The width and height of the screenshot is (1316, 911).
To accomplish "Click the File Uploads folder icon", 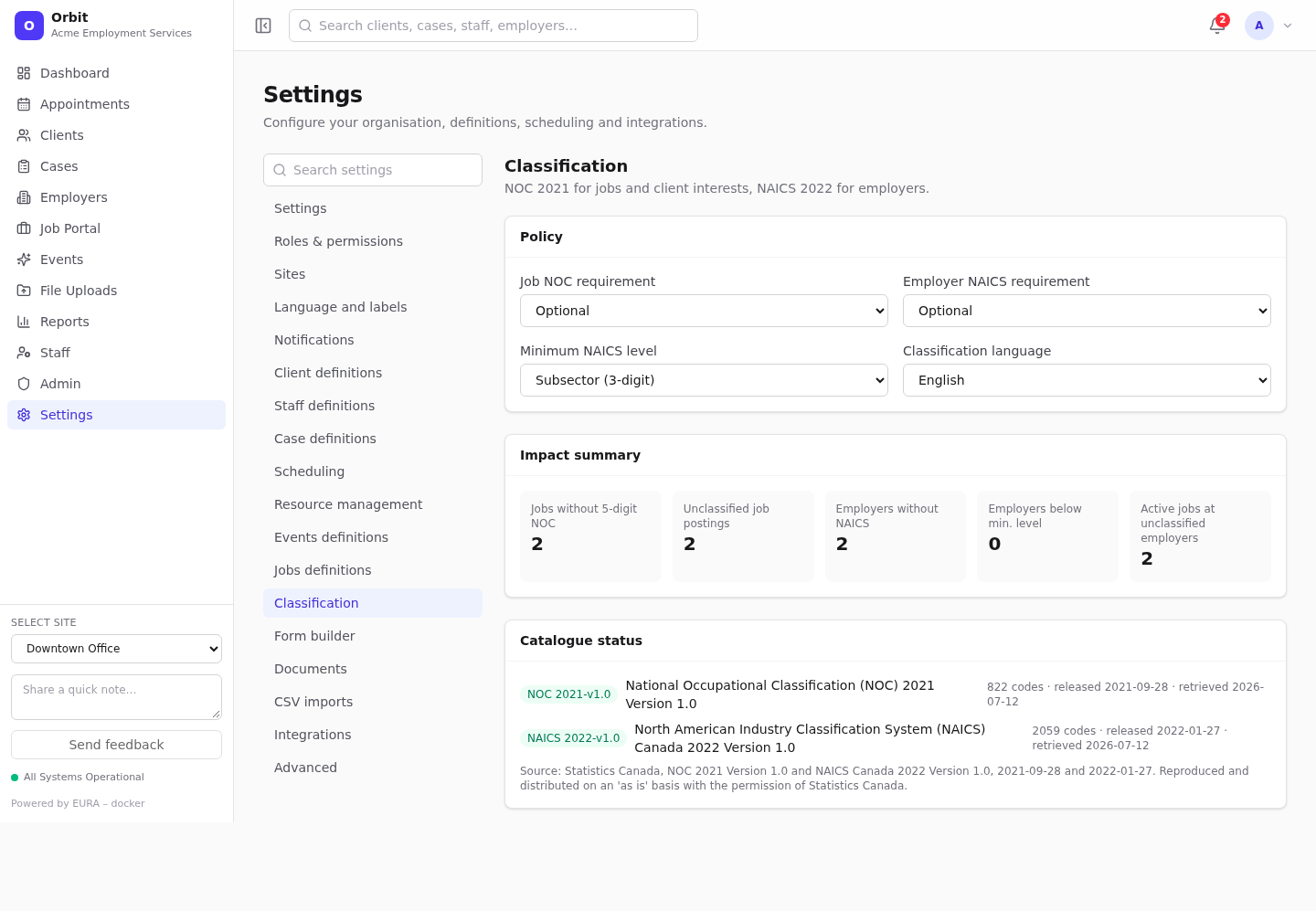I will [x=24, y=291].
